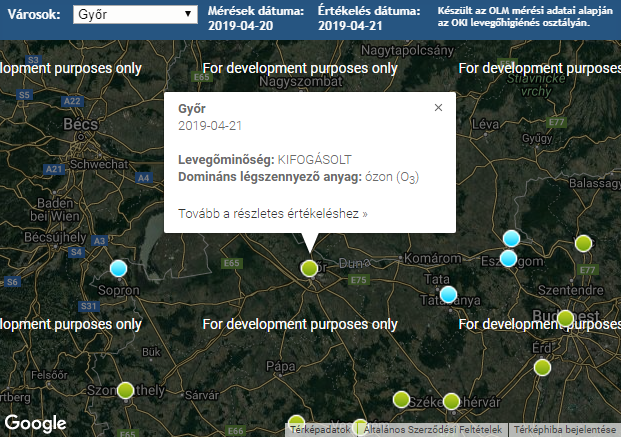Select green marker left of Székesfehérvár label

coord(401,399)
